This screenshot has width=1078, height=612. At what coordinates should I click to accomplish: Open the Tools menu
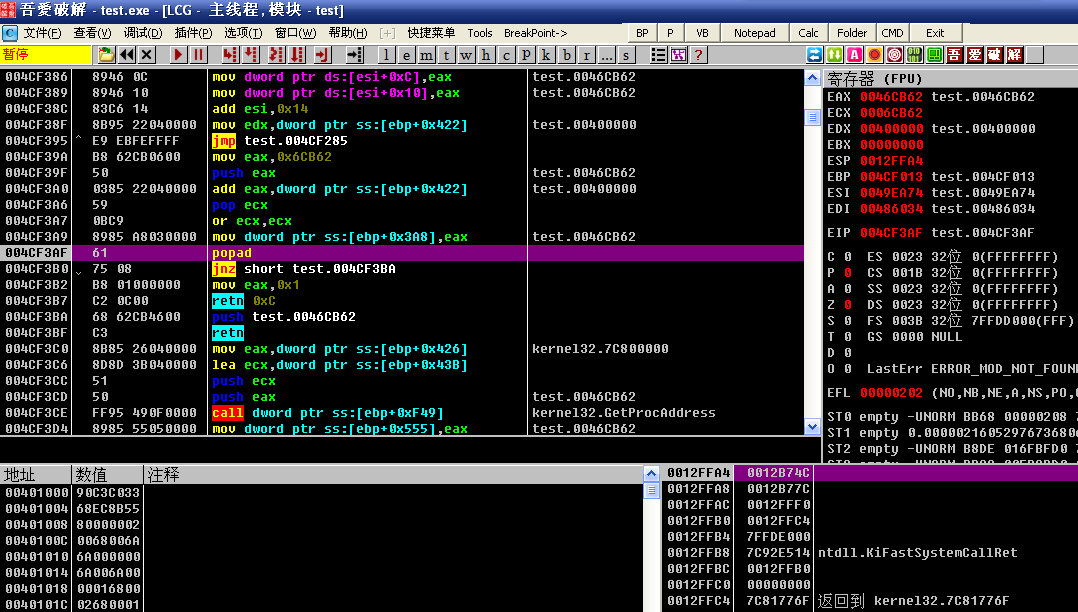coord(480,33)
